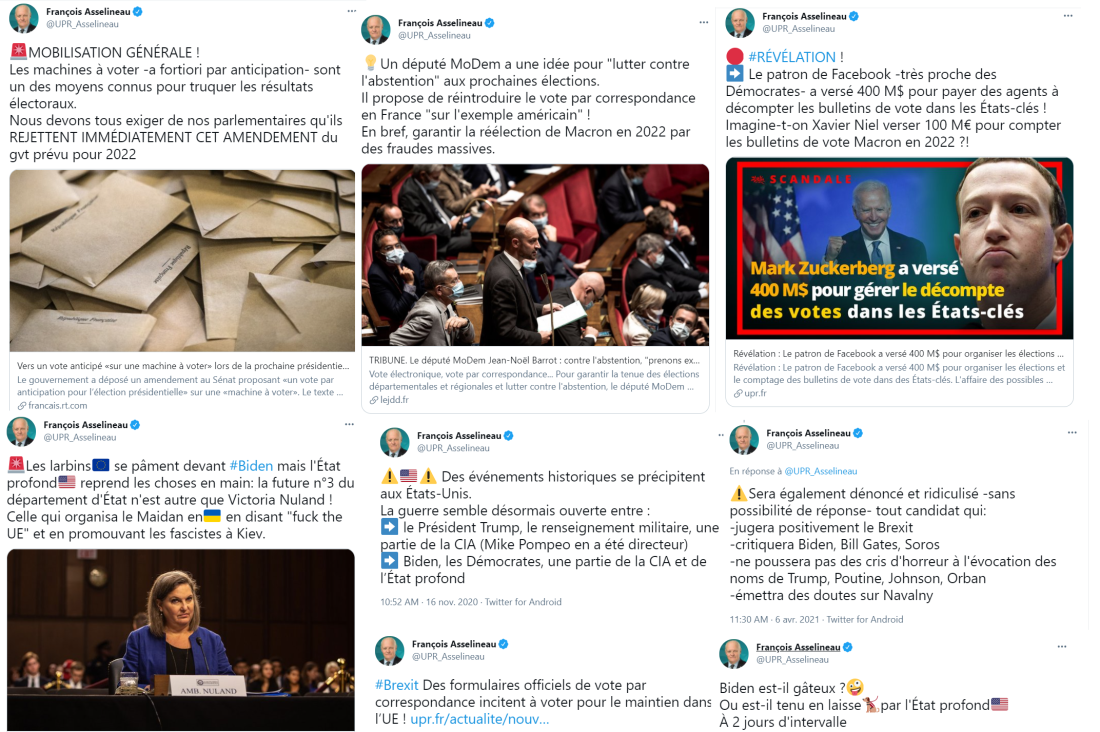Viewport: 1100px width, 732px height.
Task: Open the Amb. Nuland hearing photo
Action: click(x=181, y=640)
